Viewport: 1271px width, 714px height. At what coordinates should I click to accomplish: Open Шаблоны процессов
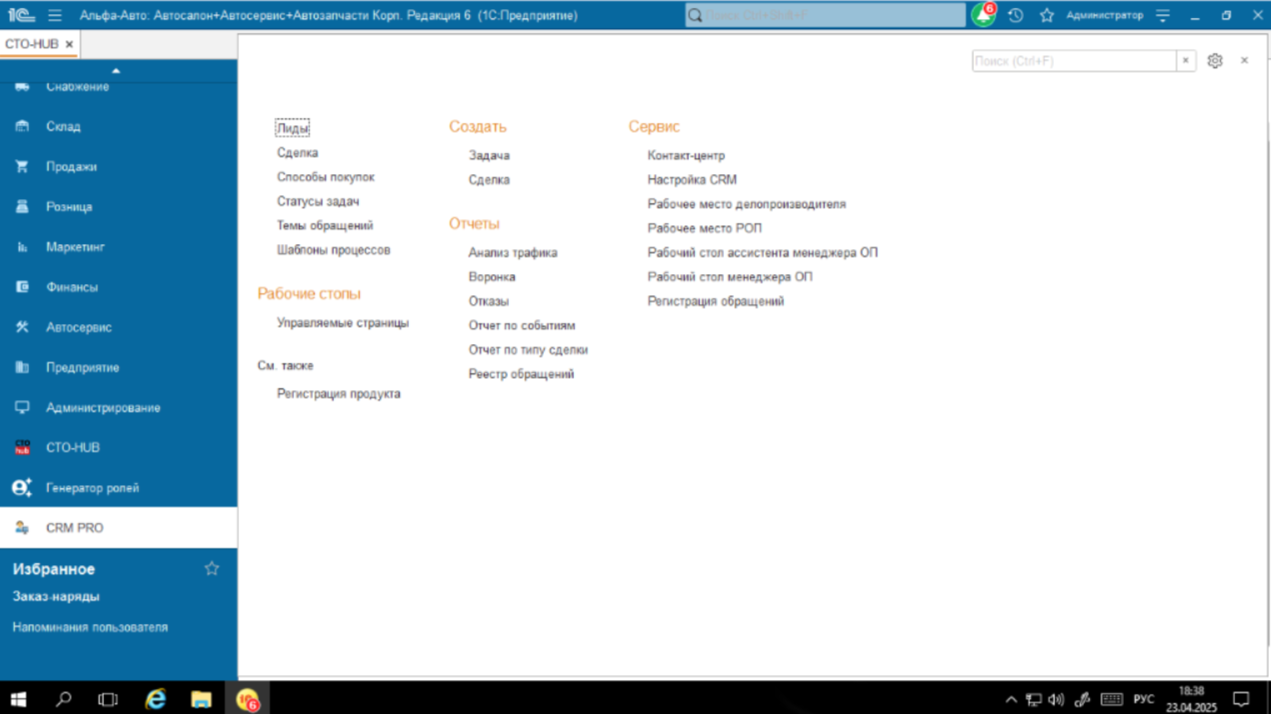333,250
